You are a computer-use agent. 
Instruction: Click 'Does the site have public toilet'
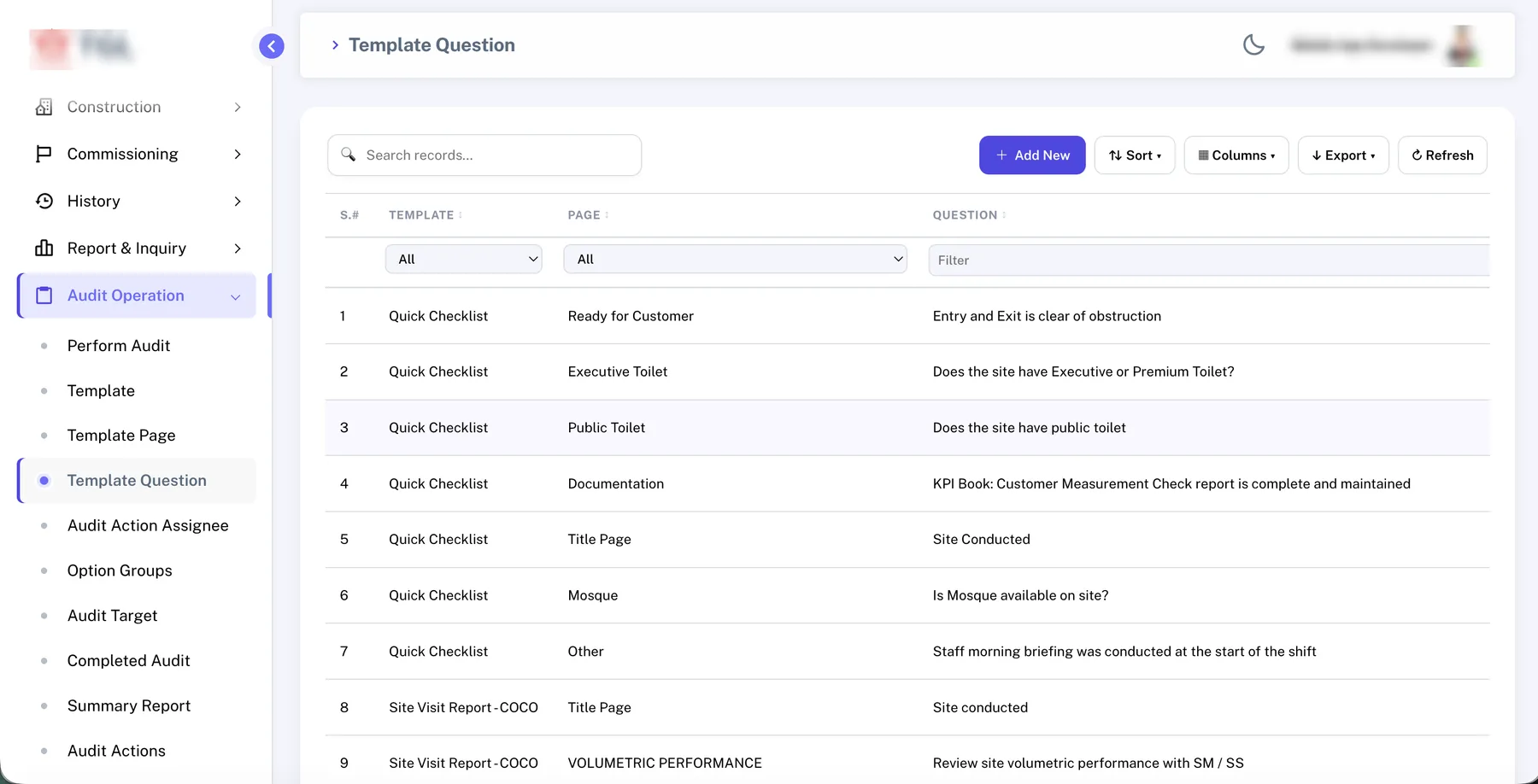[x=1030, y=428]
